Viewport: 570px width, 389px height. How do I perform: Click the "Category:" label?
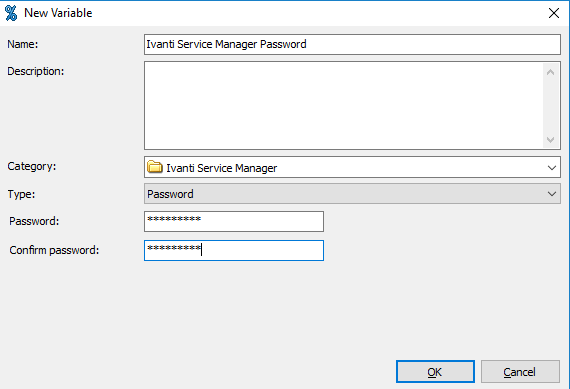coord(32,167)
